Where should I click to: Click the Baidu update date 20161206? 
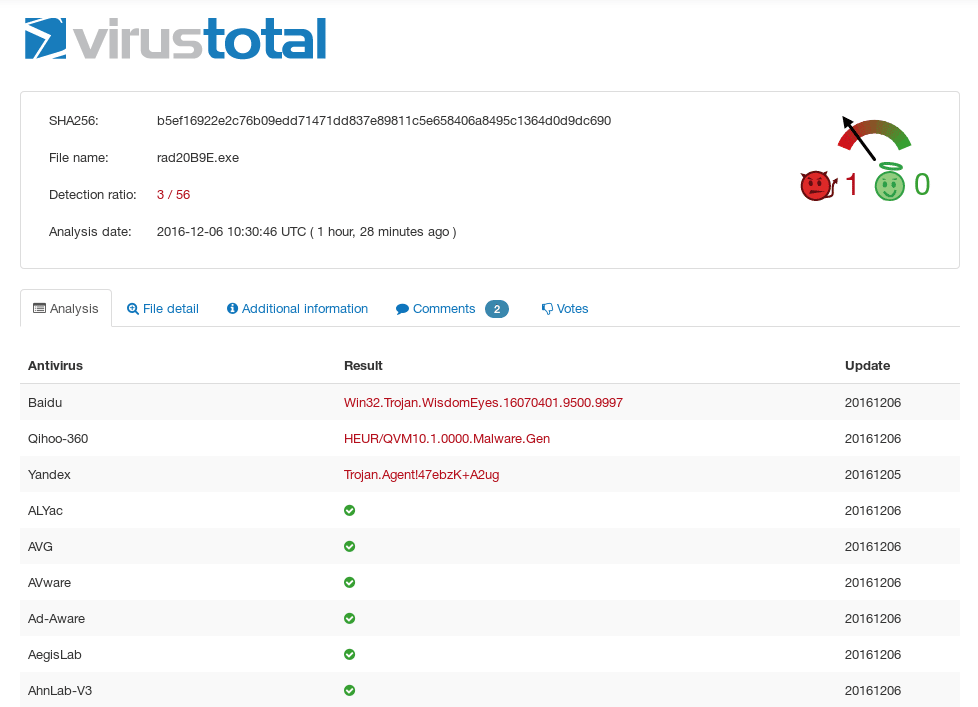pyautogui.click(x=873, y=403)
